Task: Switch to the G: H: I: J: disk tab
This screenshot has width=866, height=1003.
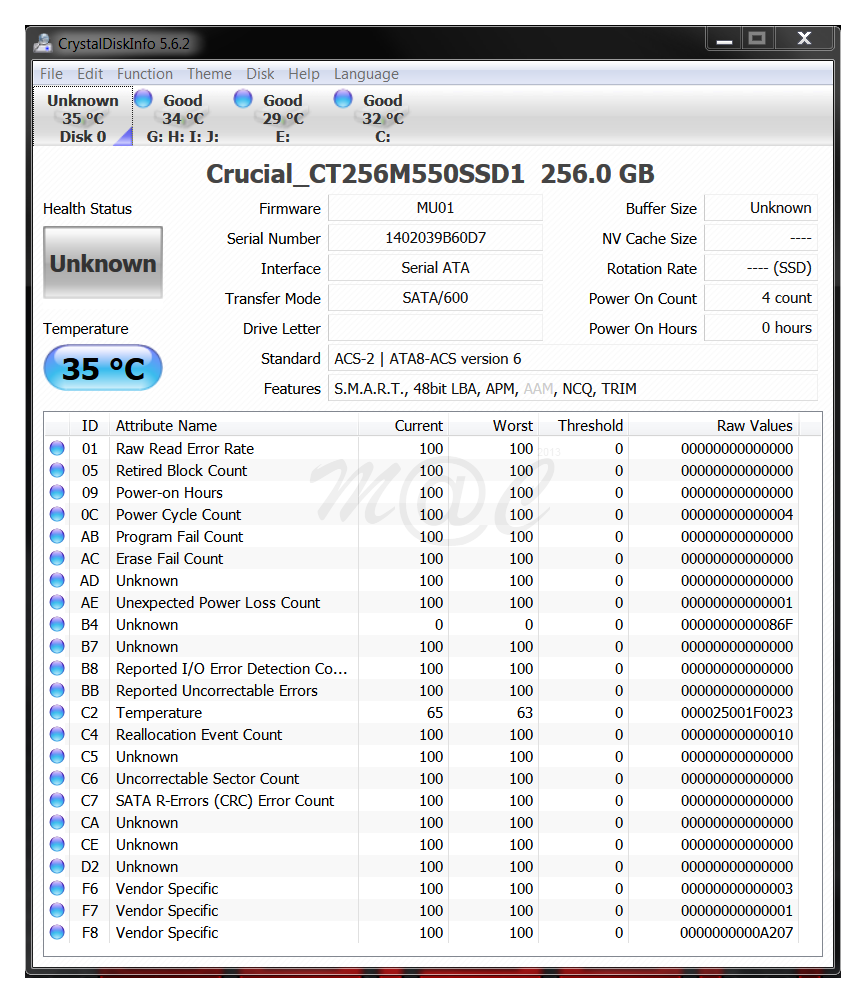Action: pyautogui.click(x=183, y=118)
